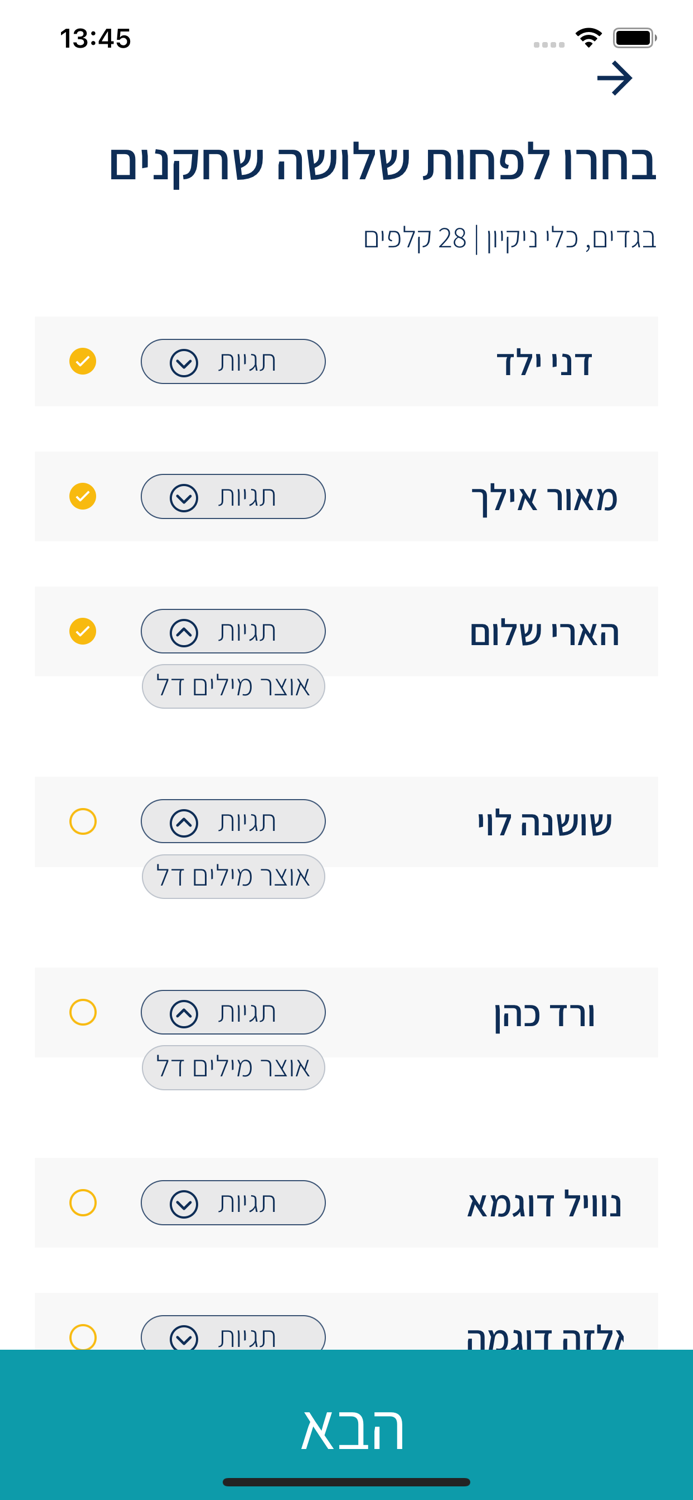Open the תגיות dropdown for נוויל דוגמא
693x1500 pixels.
point(233,1202)
